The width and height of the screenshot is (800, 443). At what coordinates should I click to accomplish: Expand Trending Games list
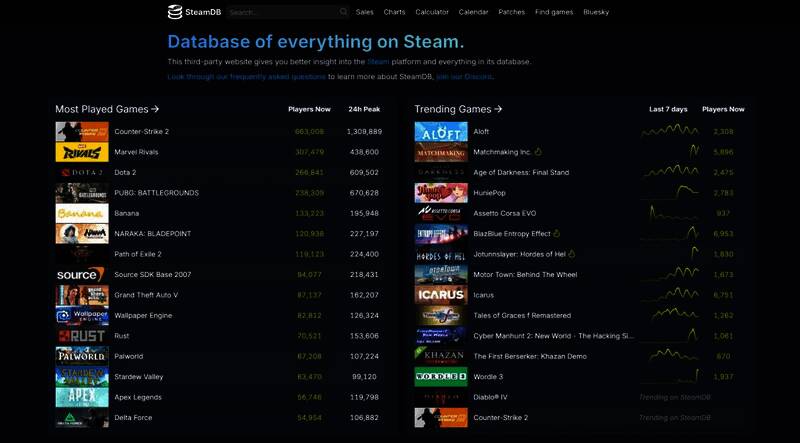click(x=458, y=109)
